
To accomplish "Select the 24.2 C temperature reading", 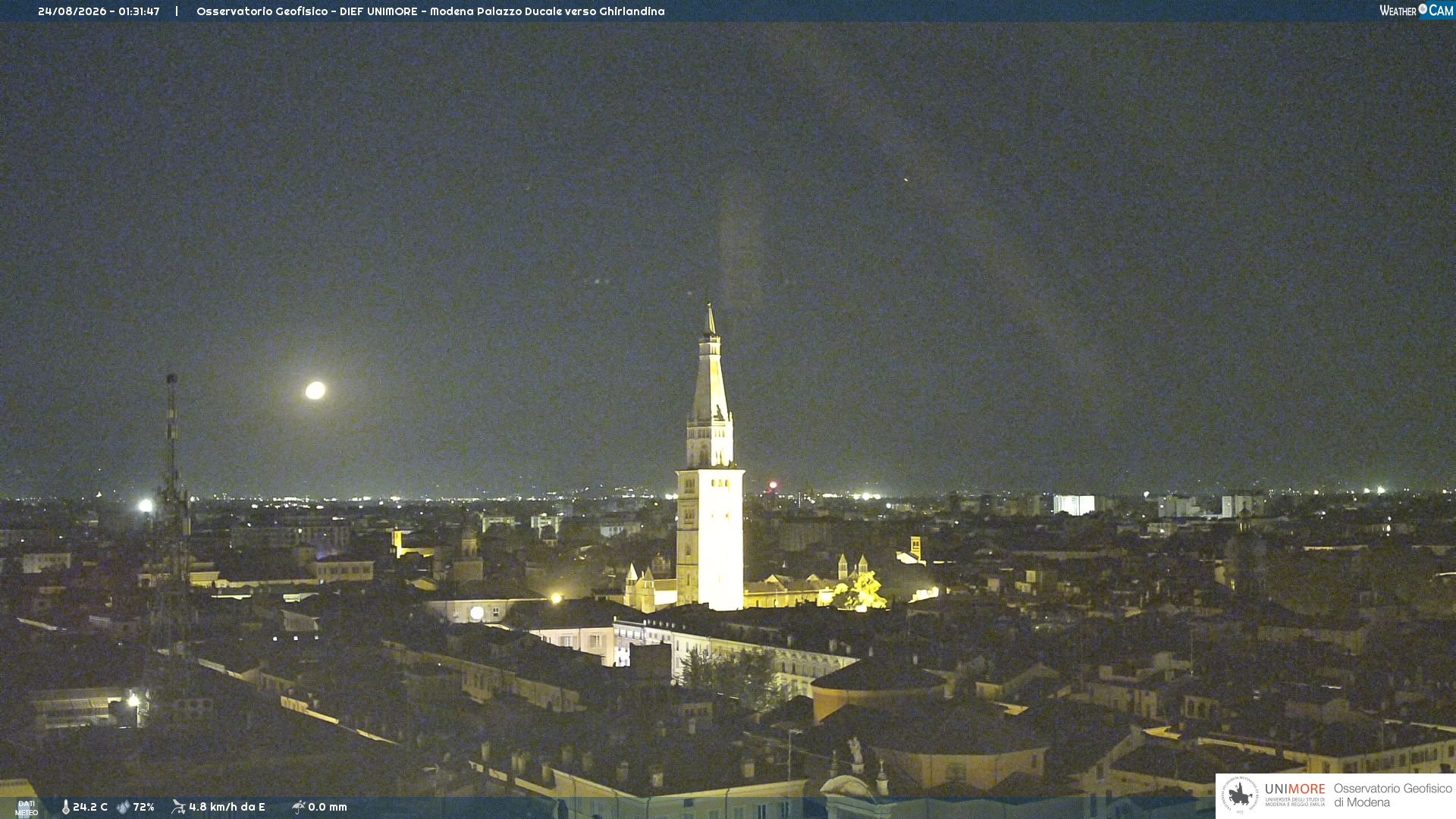I will click(x=90, y=807).
